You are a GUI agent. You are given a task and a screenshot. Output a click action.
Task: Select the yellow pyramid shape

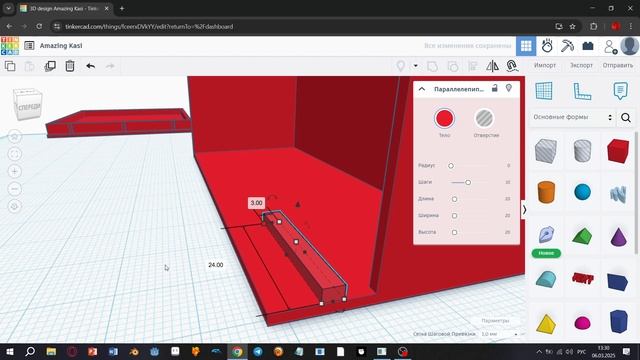(546, 324)
